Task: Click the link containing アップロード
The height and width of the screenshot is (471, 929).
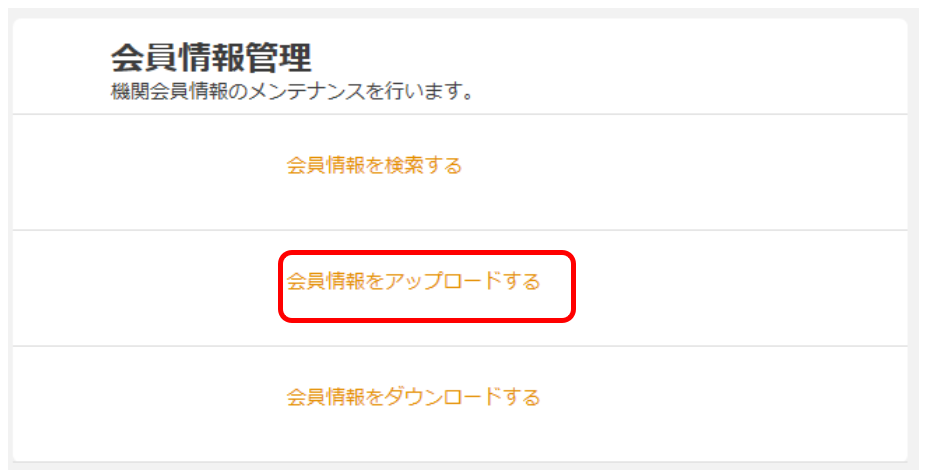Action: (x=413, y=282)
